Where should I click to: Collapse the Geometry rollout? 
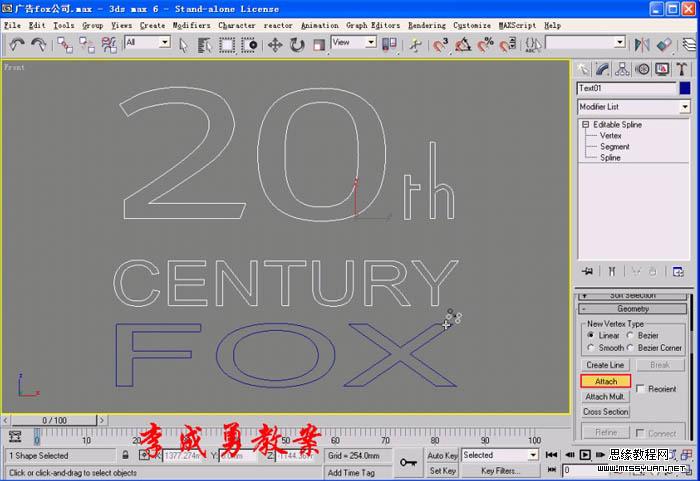click(x=633, y=309)
